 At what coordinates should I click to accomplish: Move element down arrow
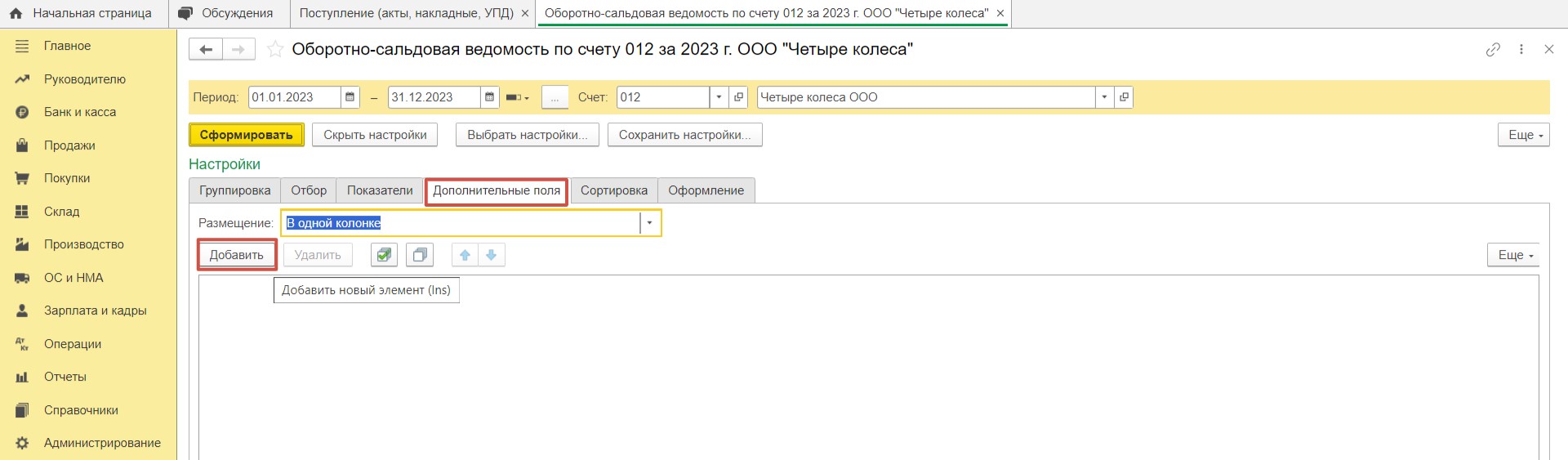click(x=492, y=255)
